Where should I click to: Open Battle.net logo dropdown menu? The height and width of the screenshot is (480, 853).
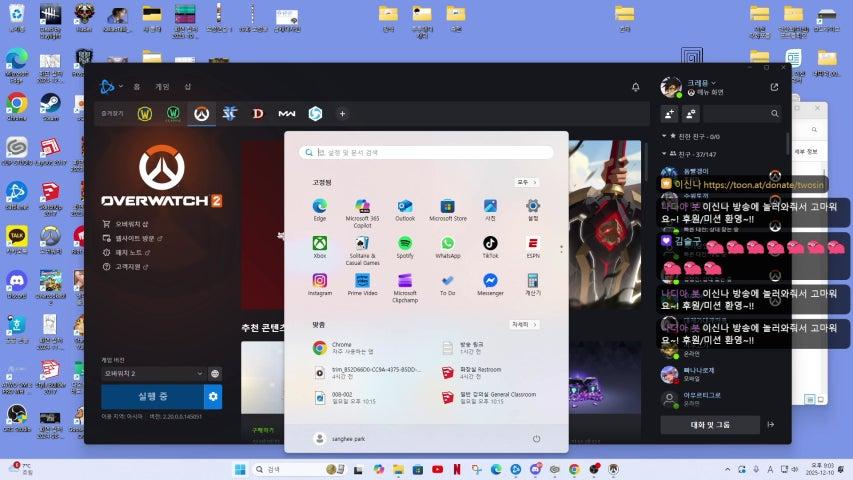tap(107, 87)
